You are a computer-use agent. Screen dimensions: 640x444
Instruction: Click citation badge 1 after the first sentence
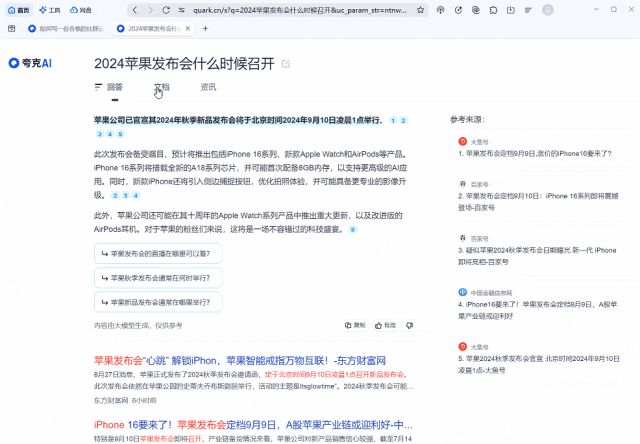tap(393, 120)
